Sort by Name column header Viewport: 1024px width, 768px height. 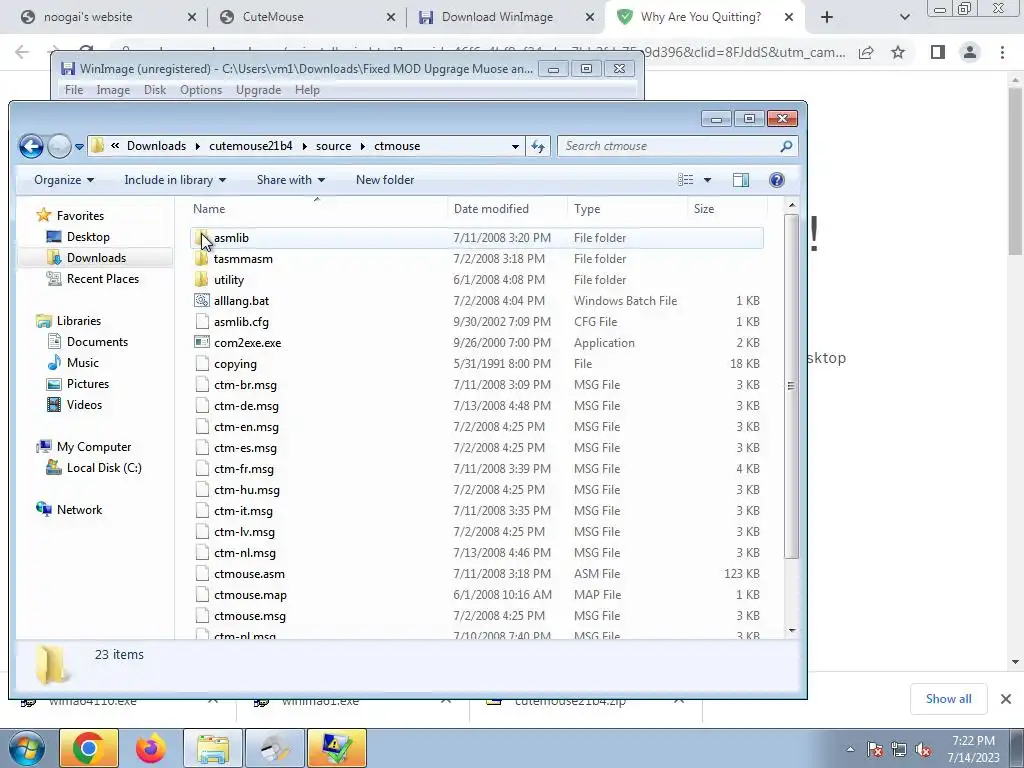click(x=316, y=209)
